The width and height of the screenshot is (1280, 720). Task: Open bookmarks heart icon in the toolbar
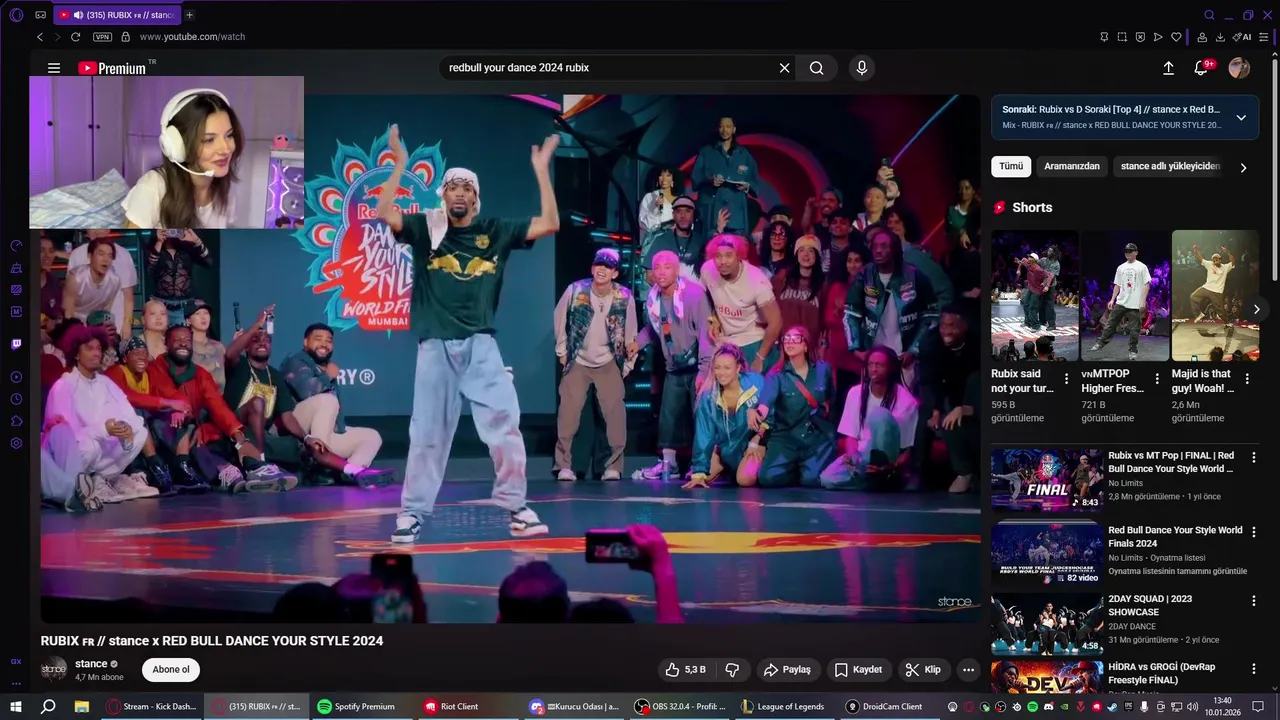(x=1176, y=37)
